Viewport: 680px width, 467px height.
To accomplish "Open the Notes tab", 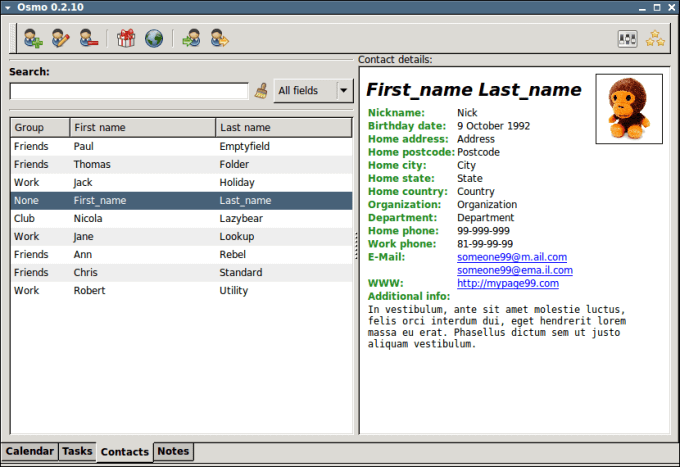I will 173,451.
